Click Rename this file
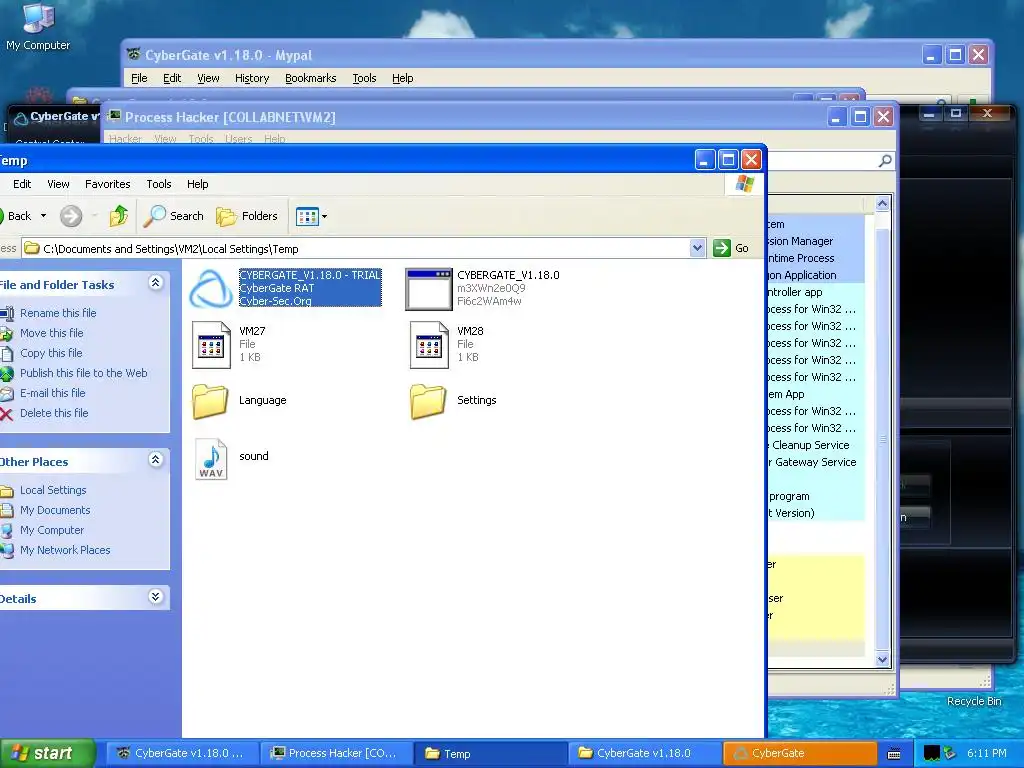The height and width of the screenshot is (768, 1024). pos(58,313)
